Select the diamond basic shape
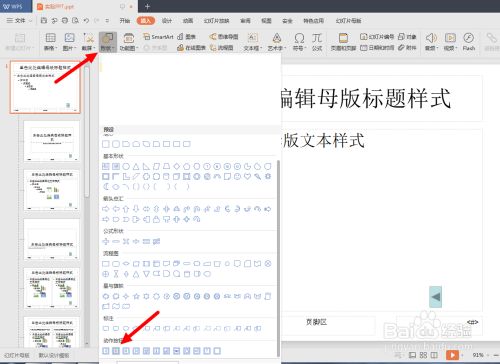 coord(176,166)
